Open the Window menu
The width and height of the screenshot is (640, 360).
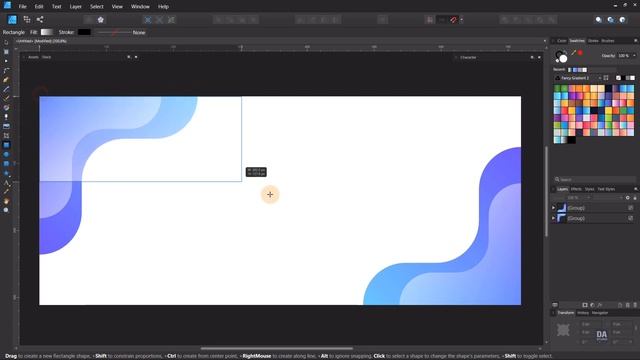(140, 7)
